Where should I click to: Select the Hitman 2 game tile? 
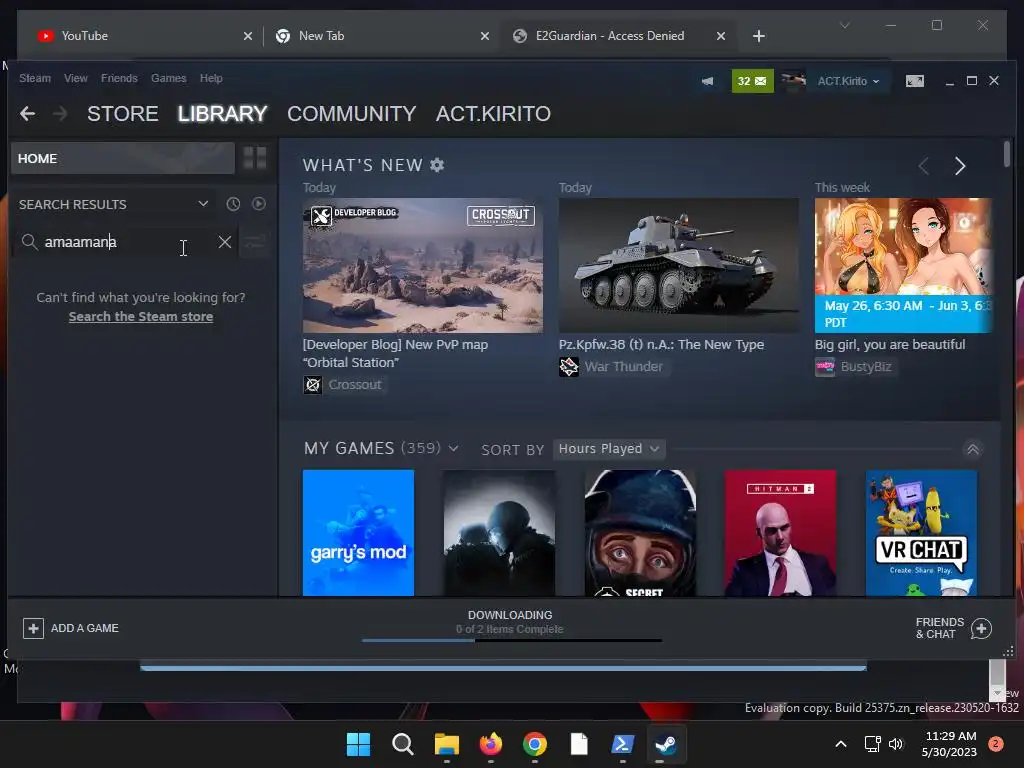[x=780, y=533]
